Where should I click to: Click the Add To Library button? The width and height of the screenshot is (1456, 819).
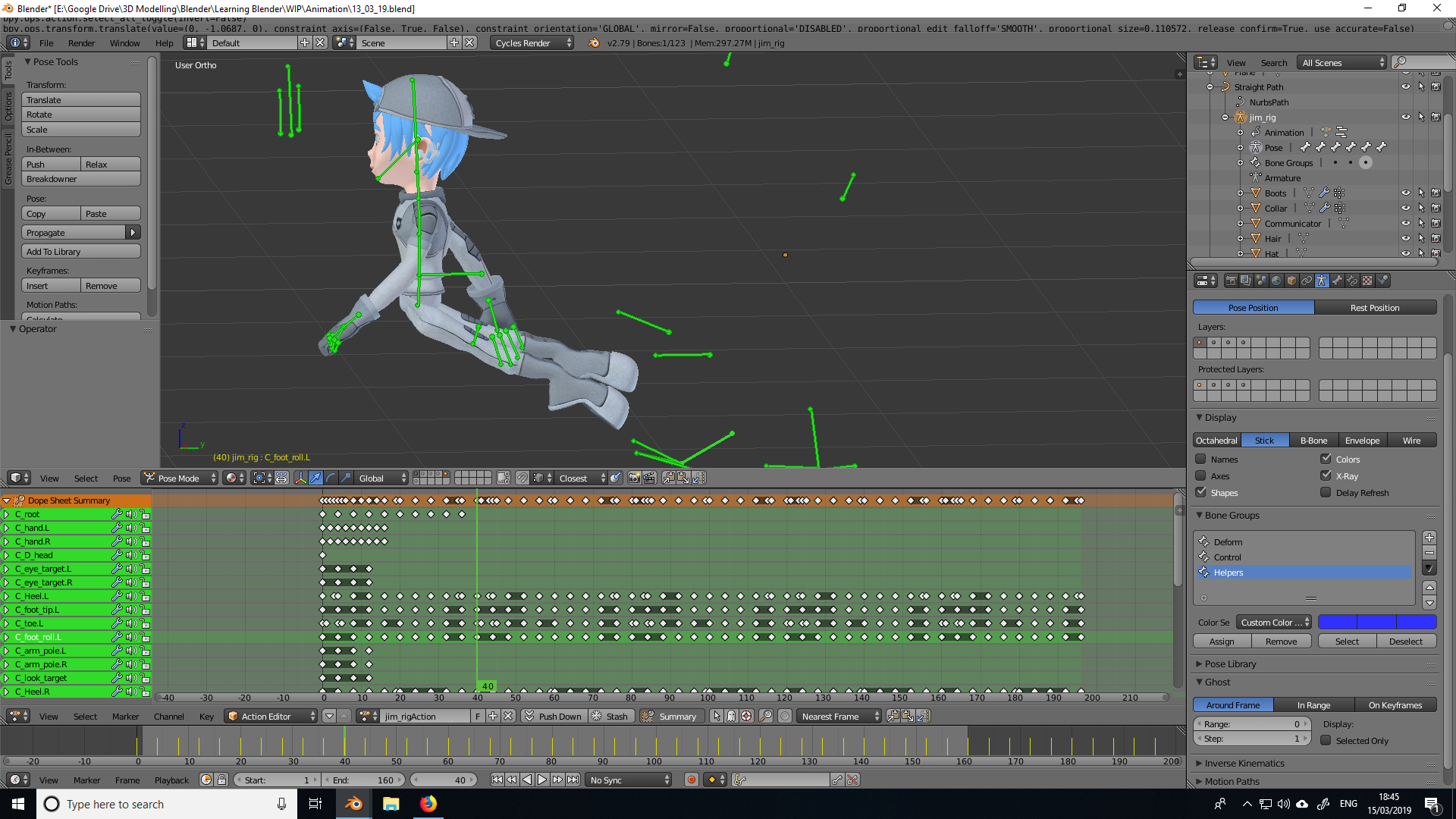[x=81, y=252]
